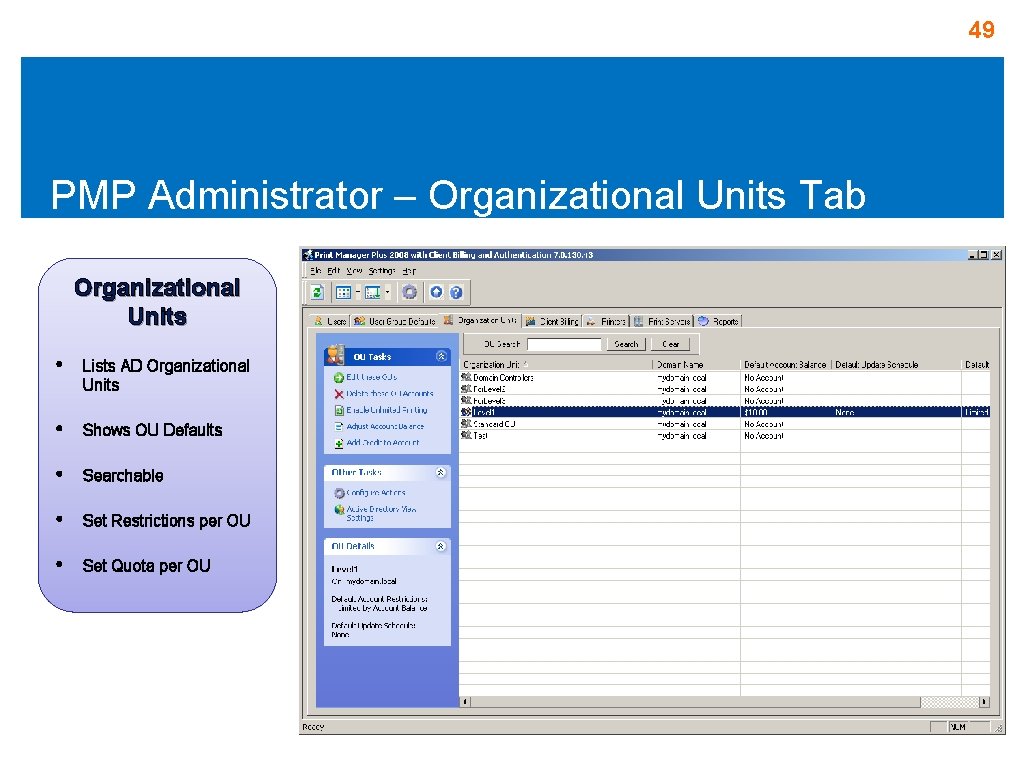Click the green arrow Edit OUs icon
The image size is (1024, 768).
pyautogui.click(x=339, y=377)
